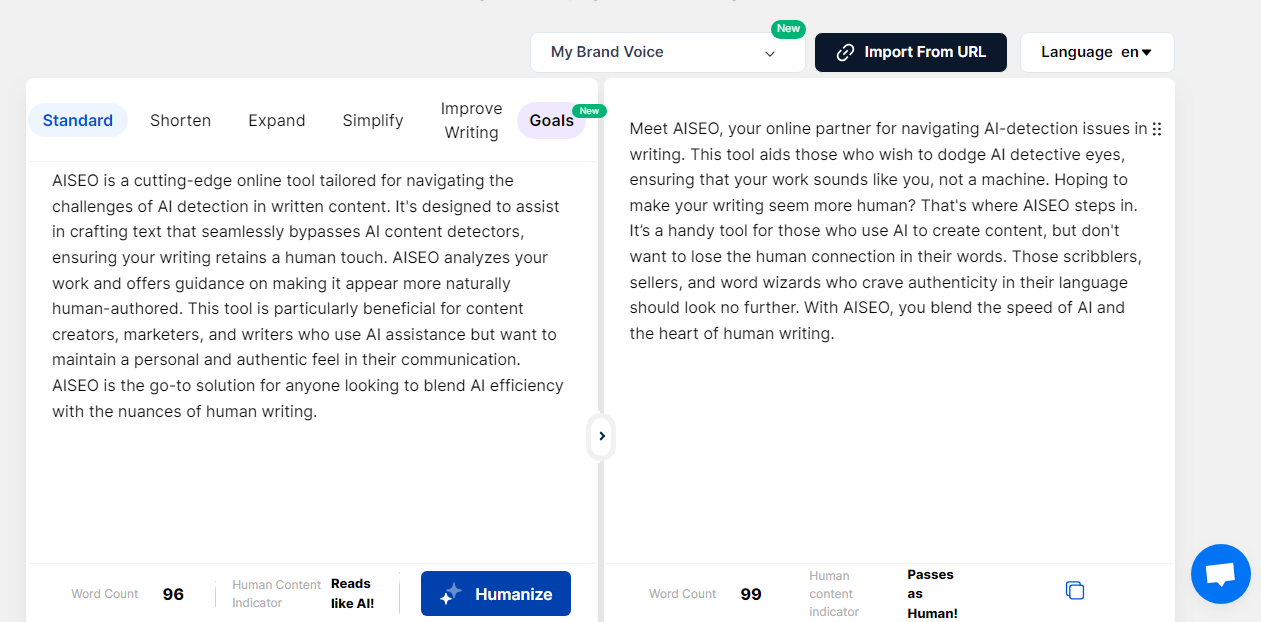Click the left Human Content Indicator label

pyautogui.click(x=277, y=593)
